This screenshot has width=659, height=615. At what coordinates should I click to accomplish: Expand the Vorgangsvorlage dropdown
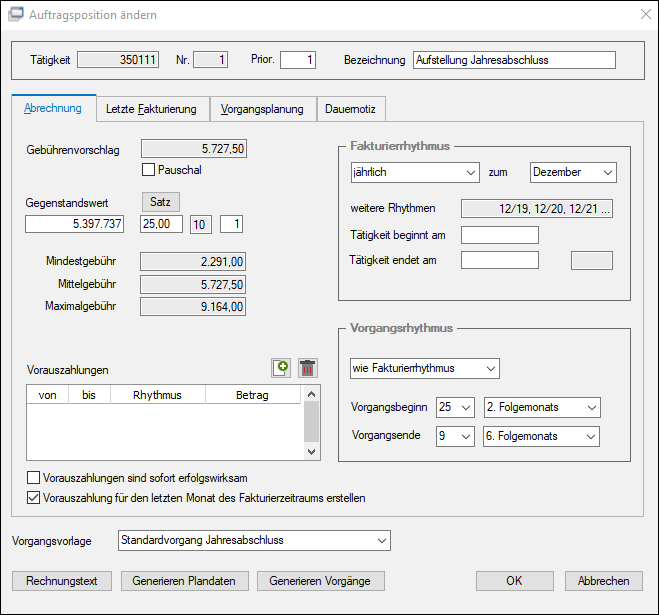point(254,540)
